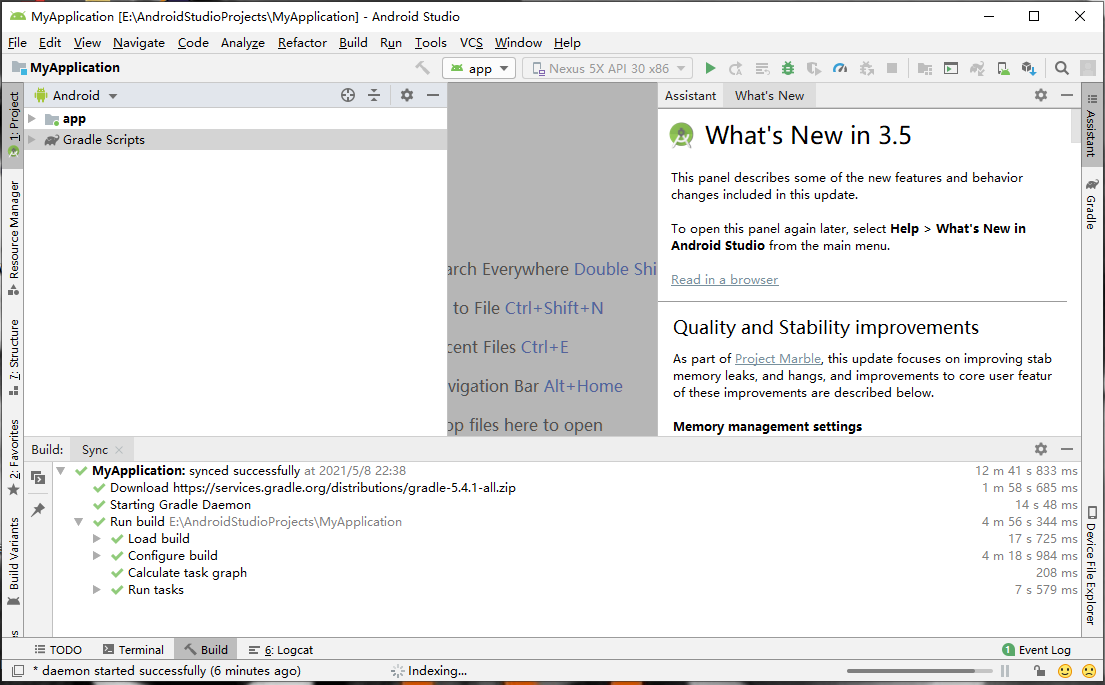The width and height of the screenshot is (1105, 685).
Task: Start debugging app with bug icon
Action: tap(788, 68)
